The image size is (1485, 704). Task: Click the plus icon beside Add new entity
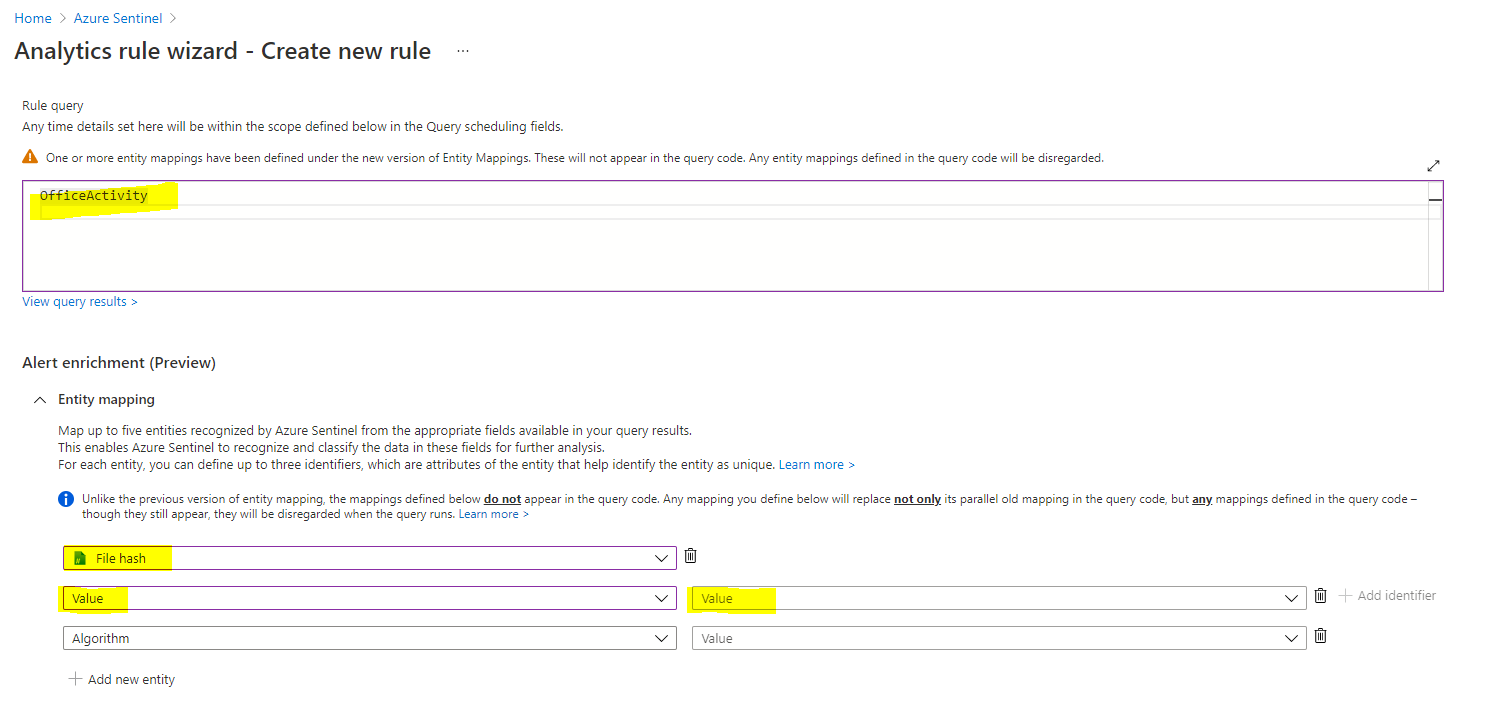tap(75, 679)
